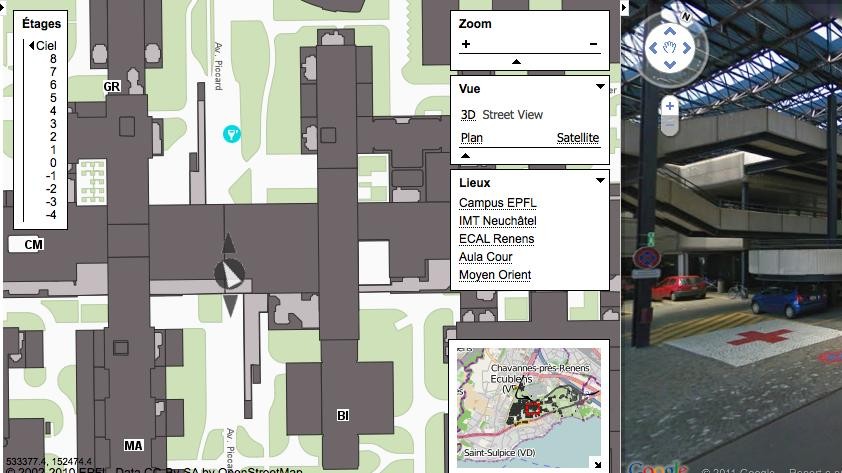Collapse the Street View pane with the divider arrow

tap(625, 8)
